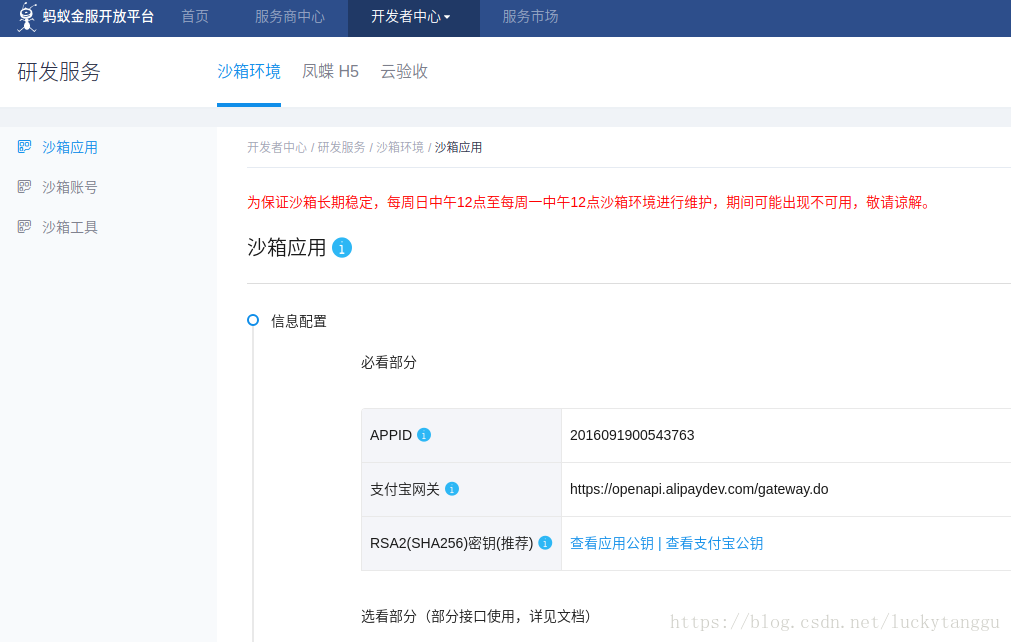Click the info icon next to RSA2(SHA256)密钥
1011x642 pixels.
(545, 543)
